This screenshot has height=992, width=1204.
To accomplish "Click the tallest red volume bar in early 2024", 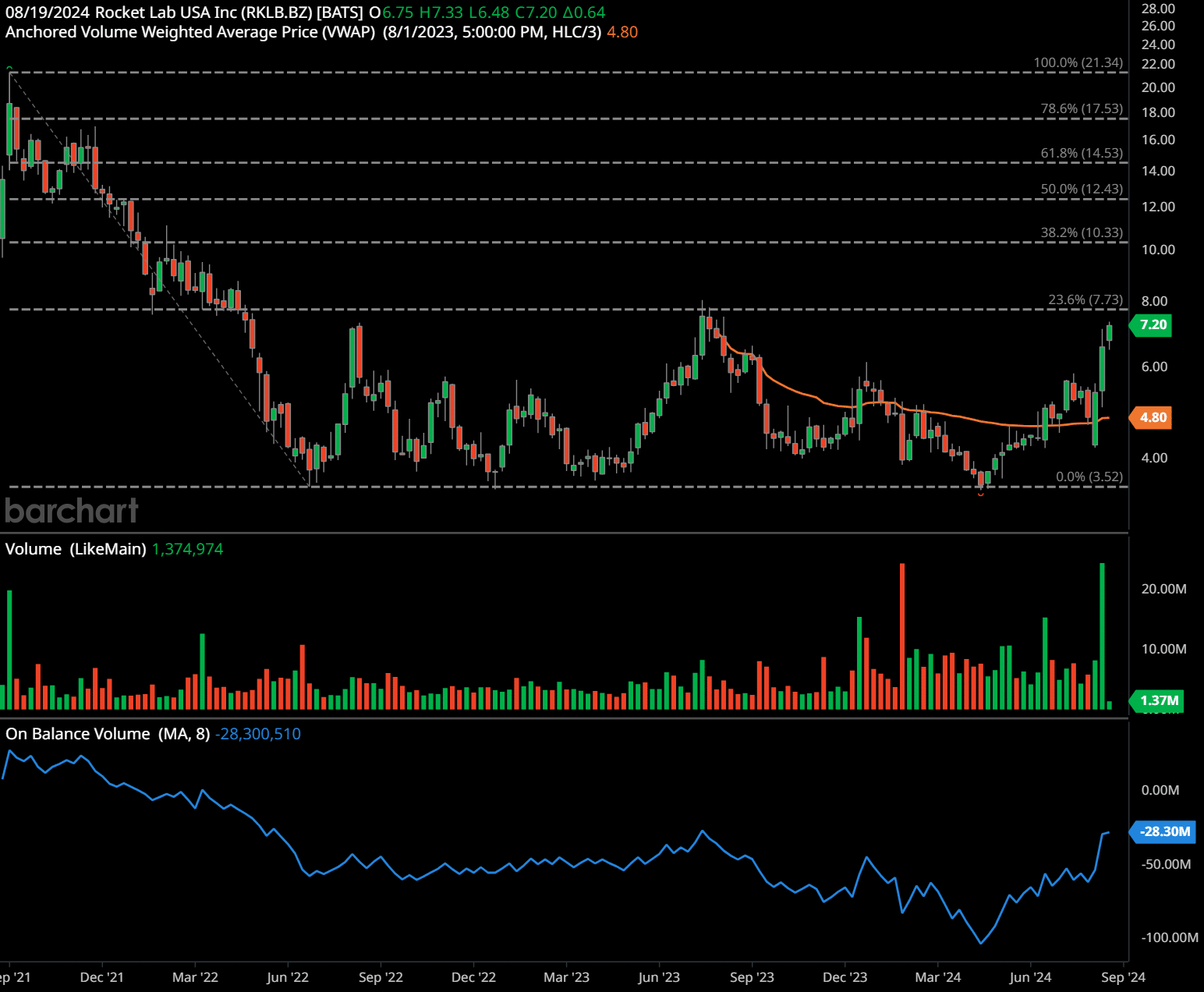I will [x=902, y=636].
